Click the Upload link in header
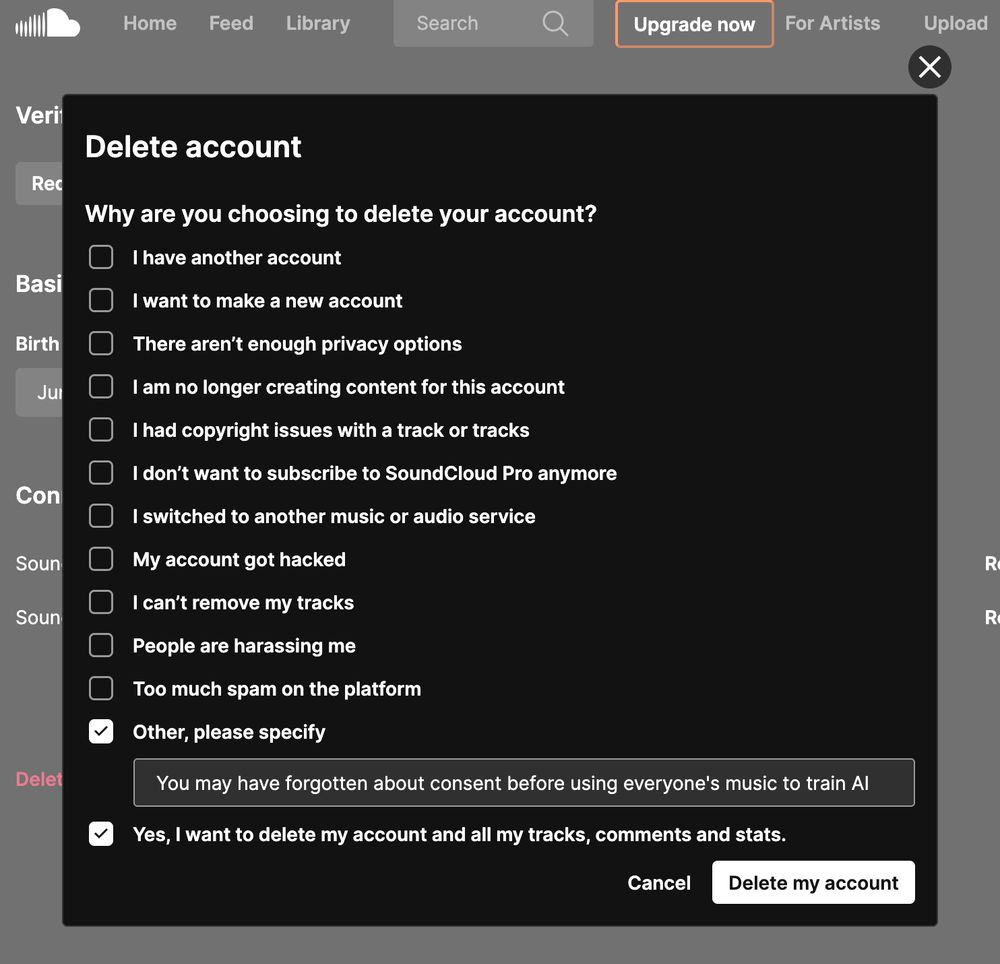Screen dimensions: 1000x964 click(955, 23)
